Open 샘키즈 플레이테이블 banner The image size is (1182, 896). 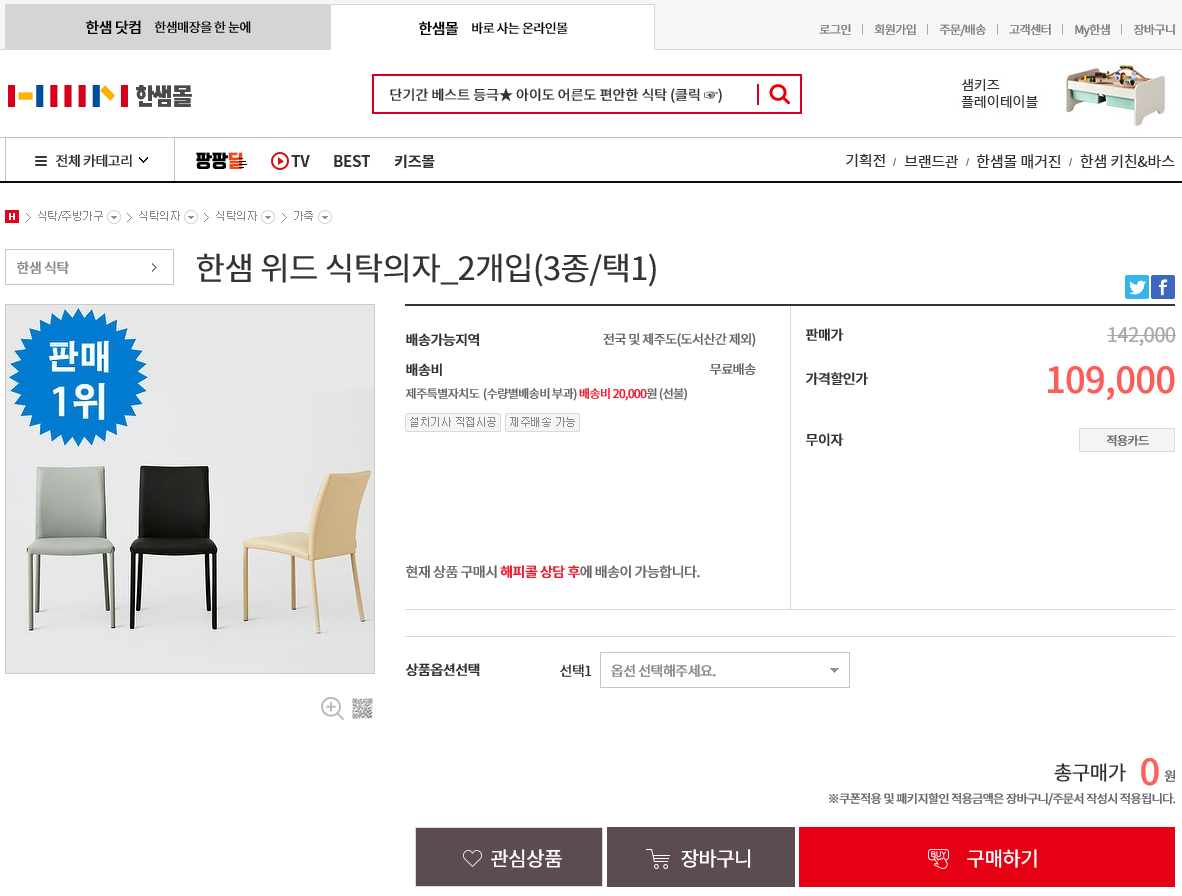coord(1064,93)
